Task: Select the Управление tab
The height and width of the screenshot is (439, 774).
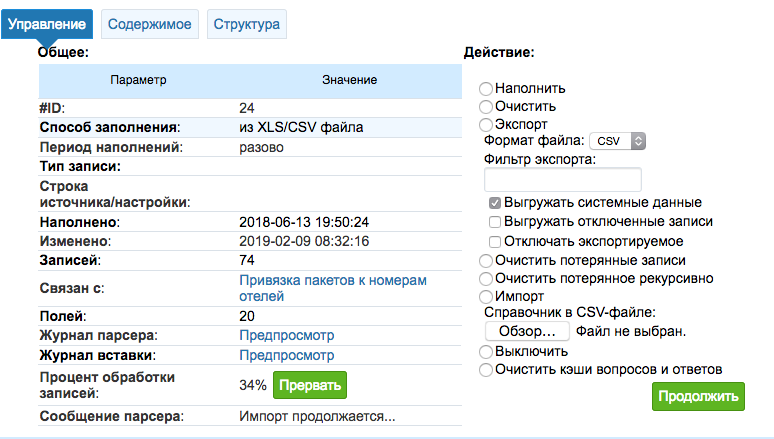Action: coord(47,24)
